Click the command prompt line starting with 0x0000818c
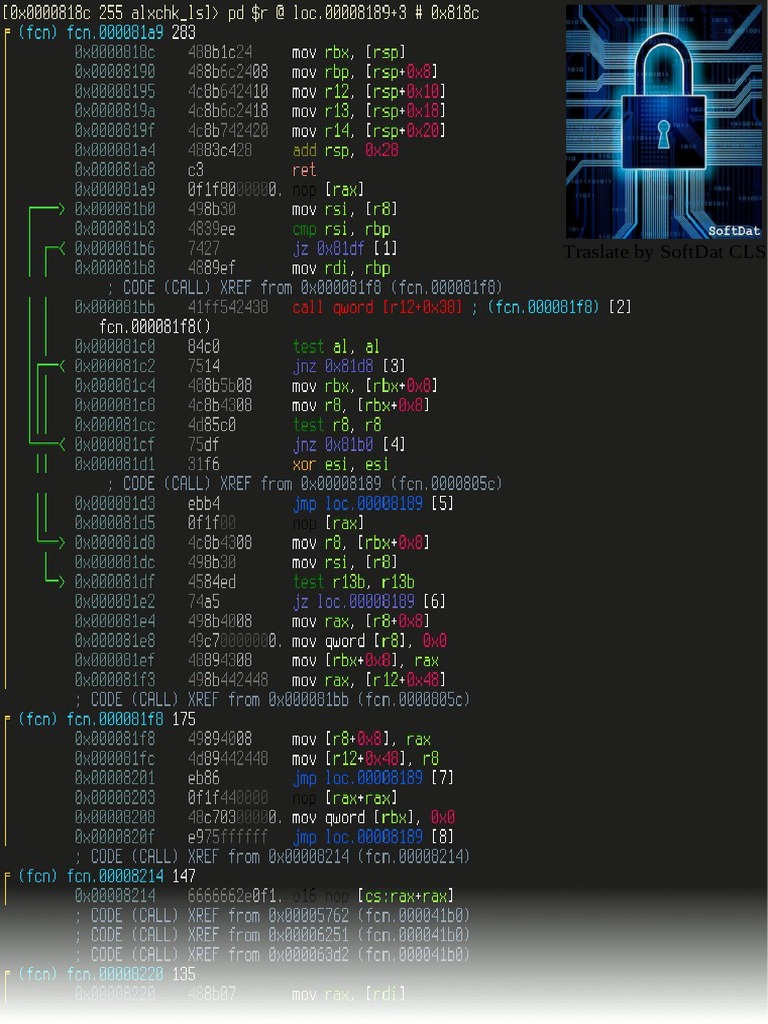 click(x=240, y=12)
